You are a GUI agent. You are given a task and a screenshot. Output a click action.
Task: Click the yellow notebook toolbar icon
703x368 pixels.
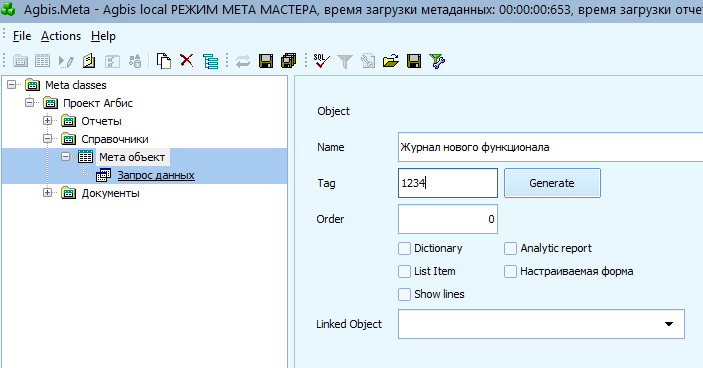click(89, 61)
